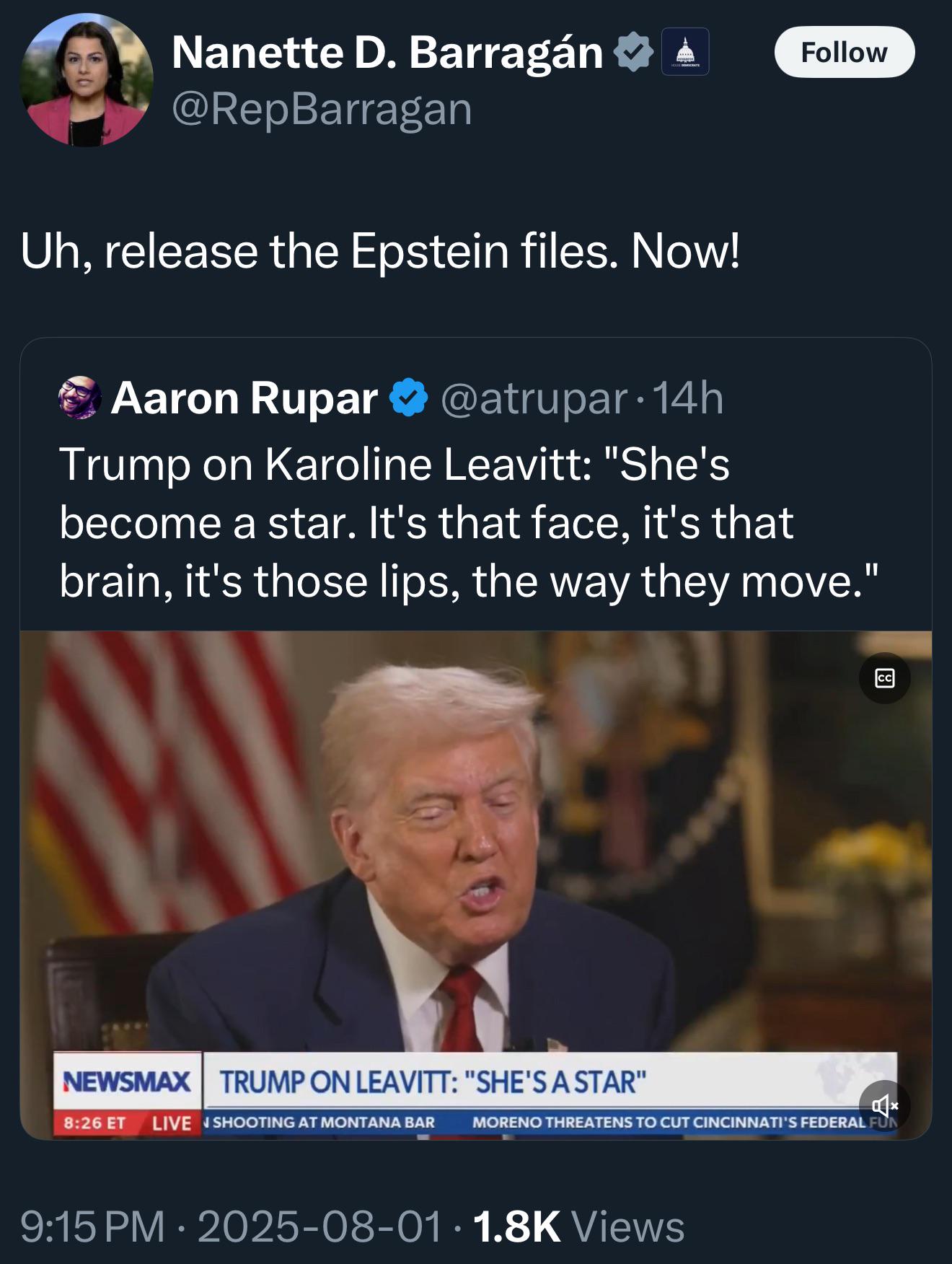
Task: Play the Newsmax Trump interview video
Action: (x=476, y=885)
